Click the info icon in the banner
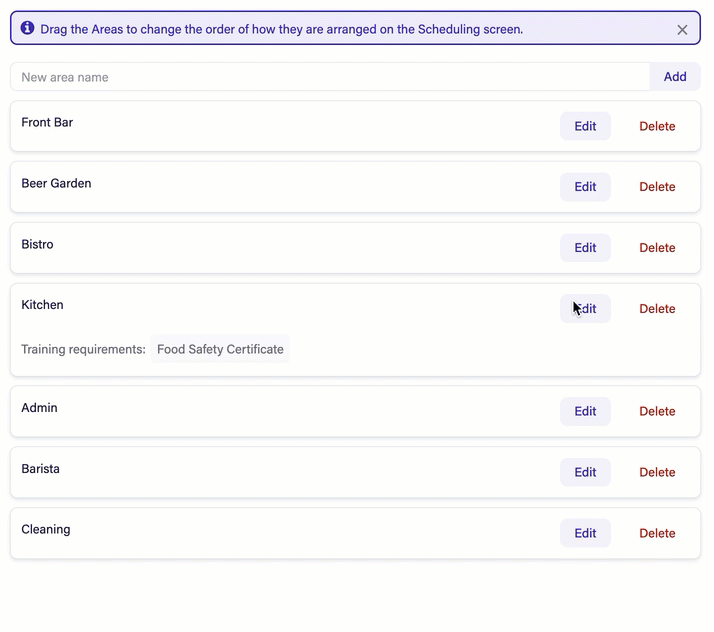 (27, 28)
